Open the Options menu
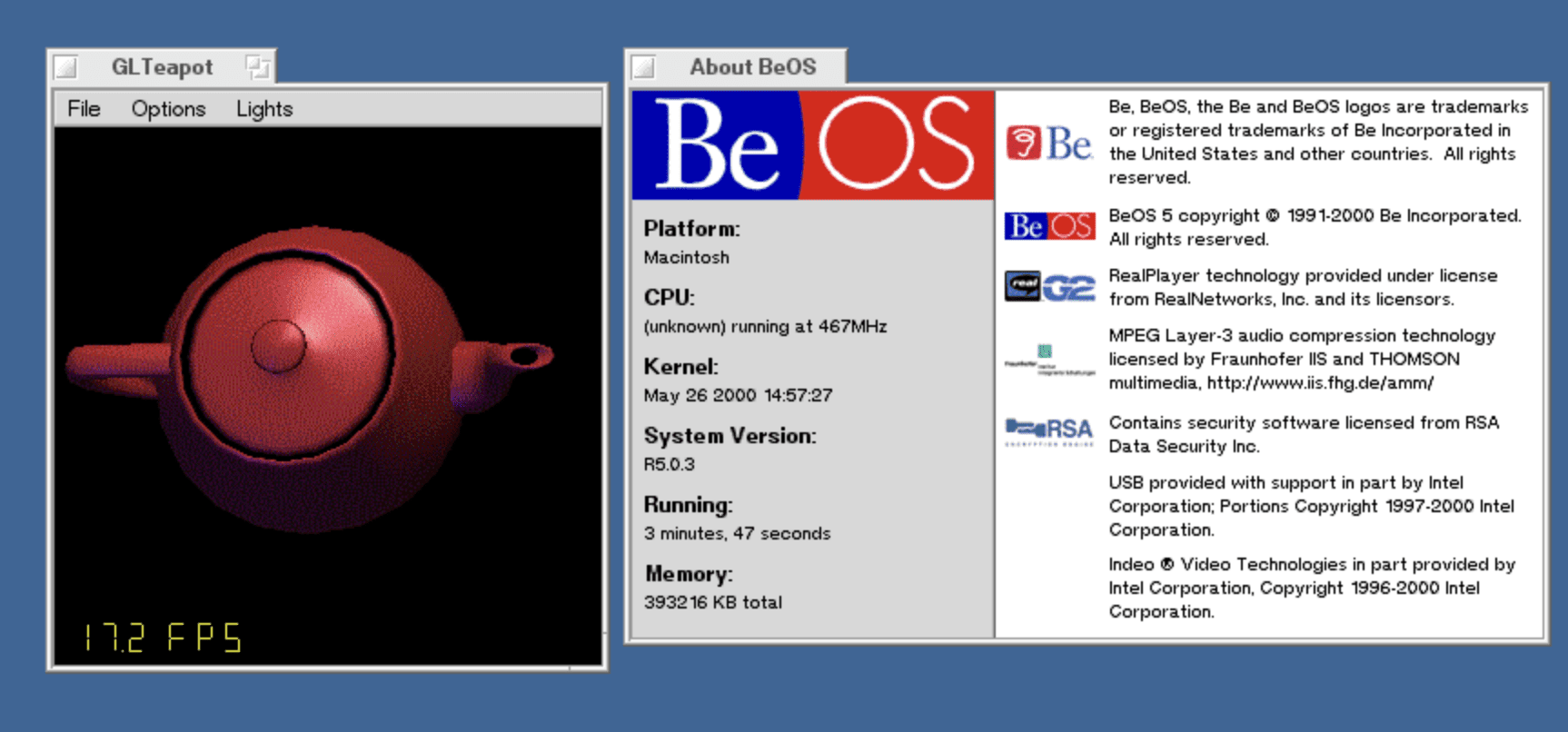The height and width of the screenshot is (732, 1568). pos(168,109)
